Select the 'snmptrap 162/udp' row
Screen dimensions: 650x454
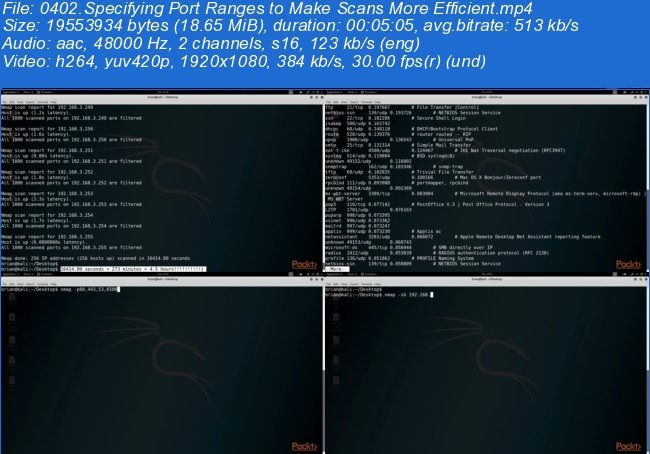point(394,167)
